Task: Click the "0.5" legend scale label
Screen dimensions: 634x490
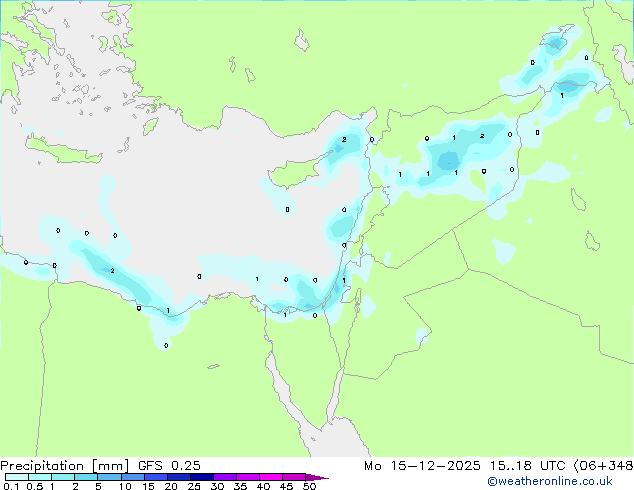Action: pyautogui.click(x=34, y=486)
